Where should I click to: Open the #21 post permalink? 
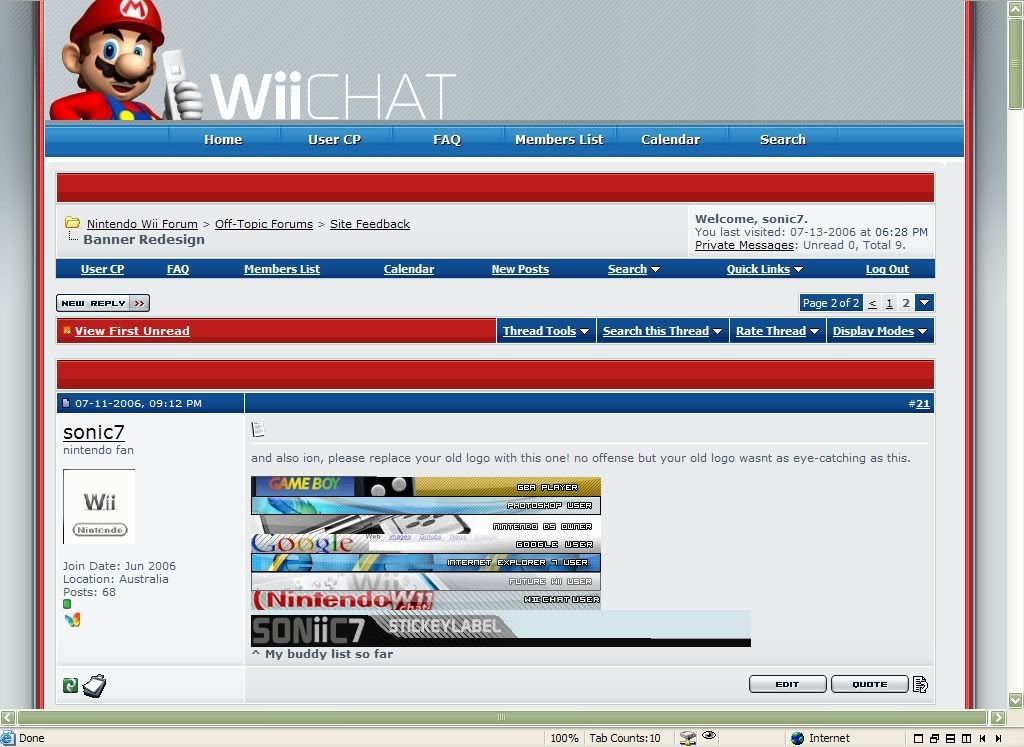(x=922, y=404)
